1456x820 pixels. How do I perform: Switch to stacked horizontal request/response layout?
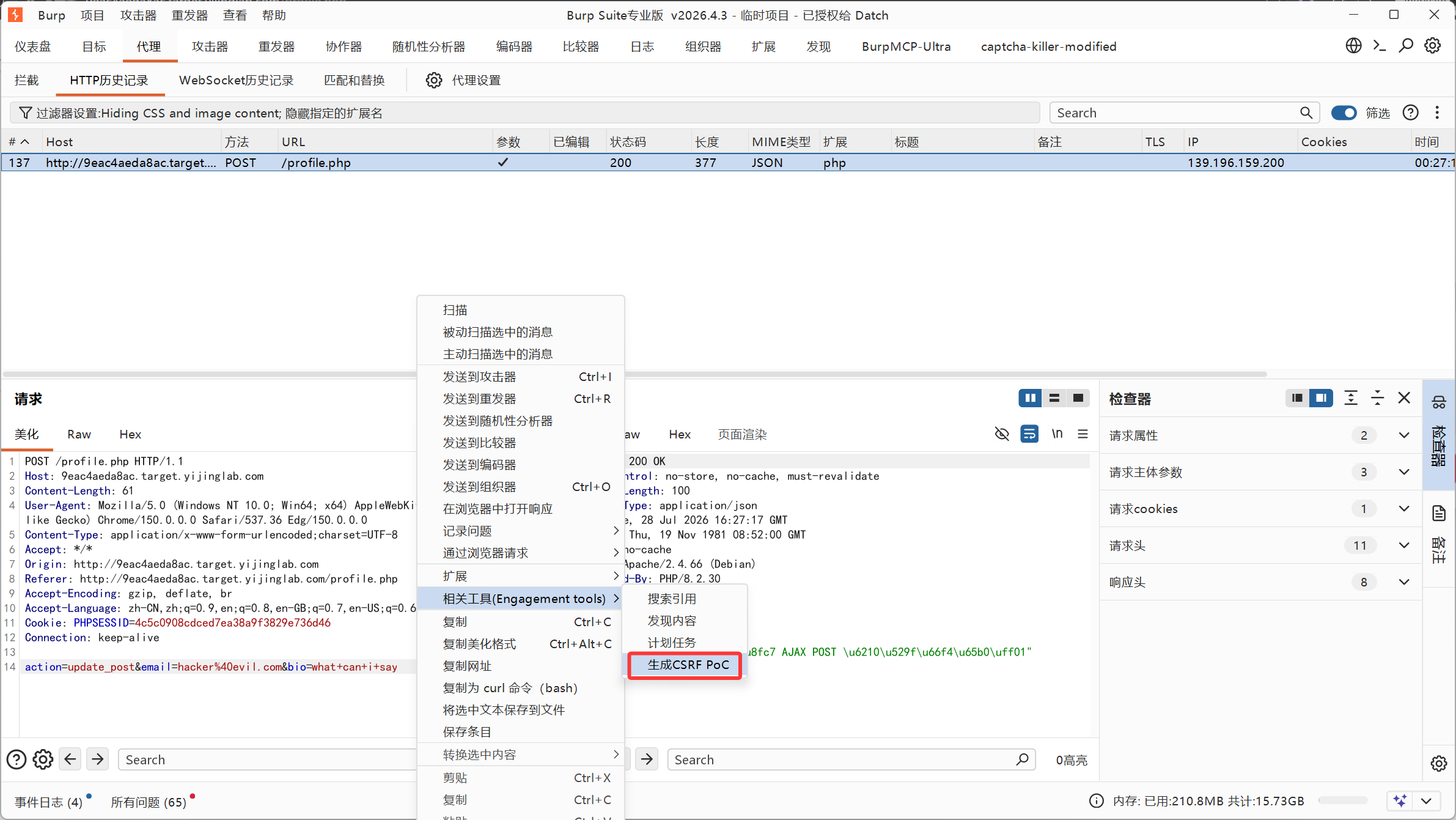[x=1054, y=398]
